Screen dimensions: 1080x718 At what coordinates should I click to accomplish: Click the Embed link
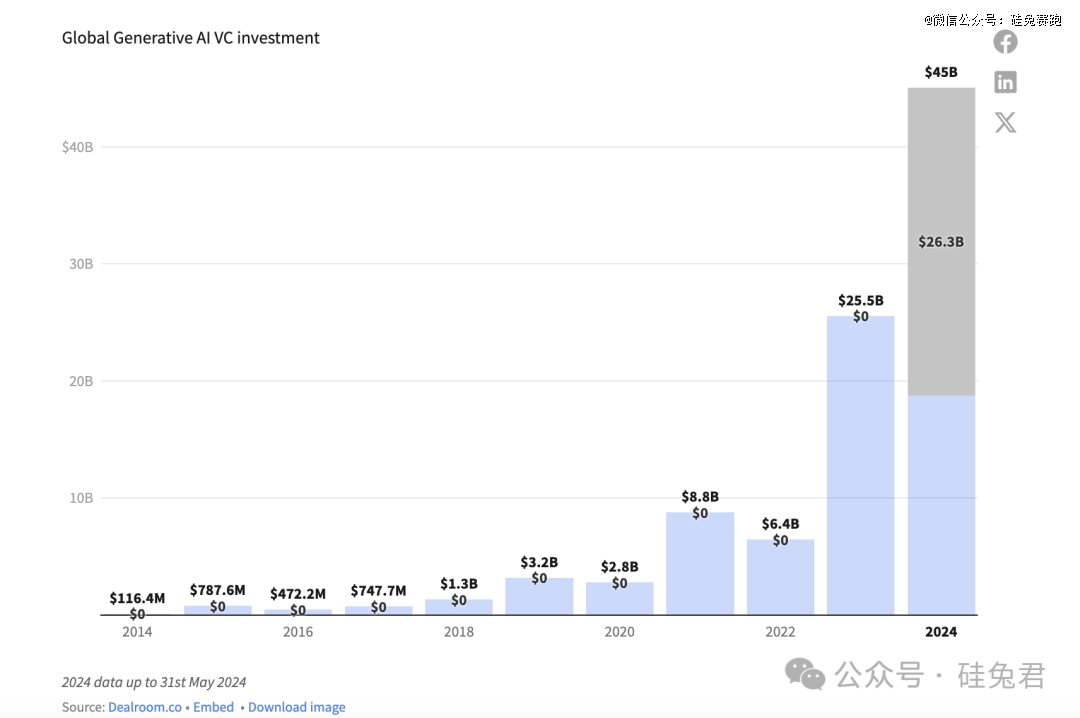(x=213, y=707)
